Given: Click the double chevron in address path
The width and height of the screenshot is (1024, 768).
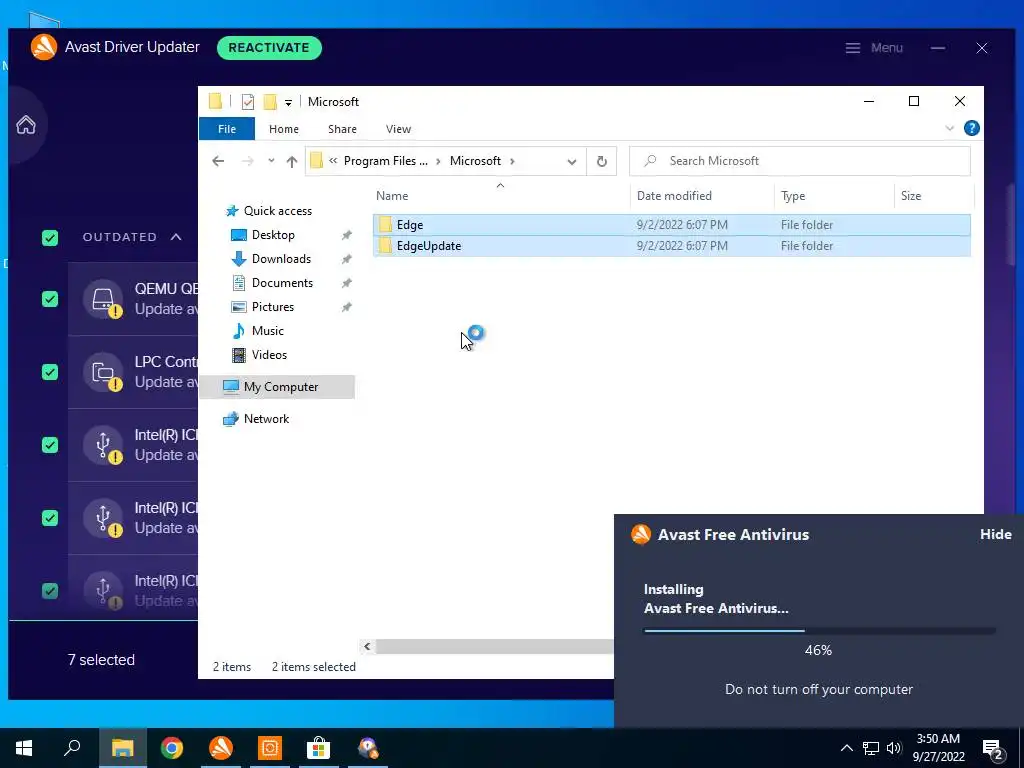Looking at the screenshot, I should (x=333, y=161).
